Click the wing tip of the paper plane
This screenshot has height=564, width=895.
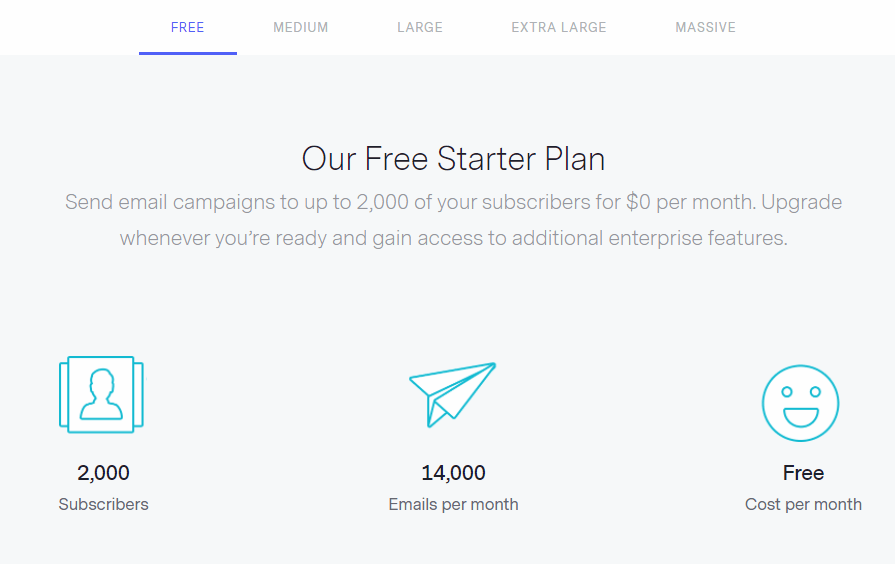pos(491,366)
